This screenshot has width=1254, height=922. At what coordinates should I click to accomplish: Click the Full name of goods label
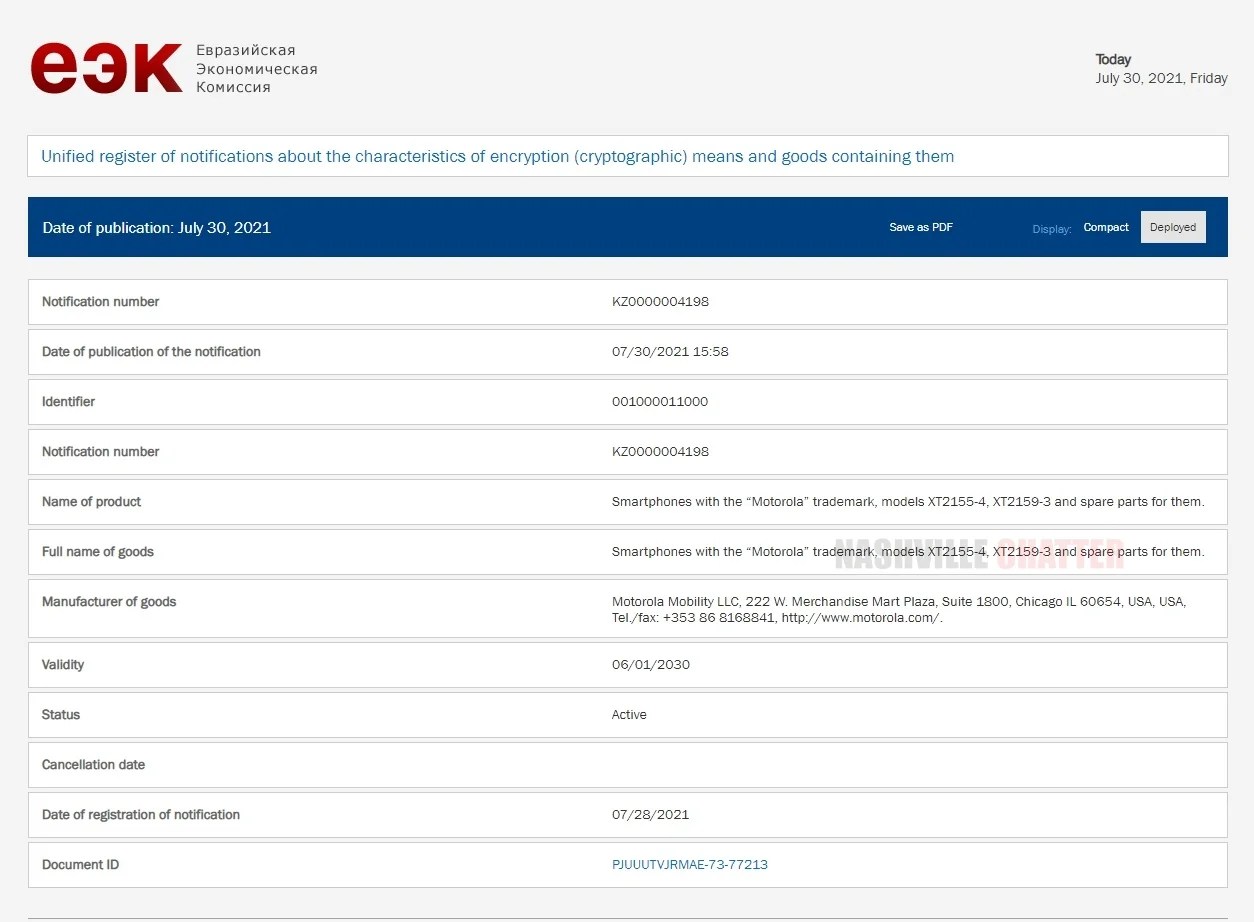coord(98,551)
